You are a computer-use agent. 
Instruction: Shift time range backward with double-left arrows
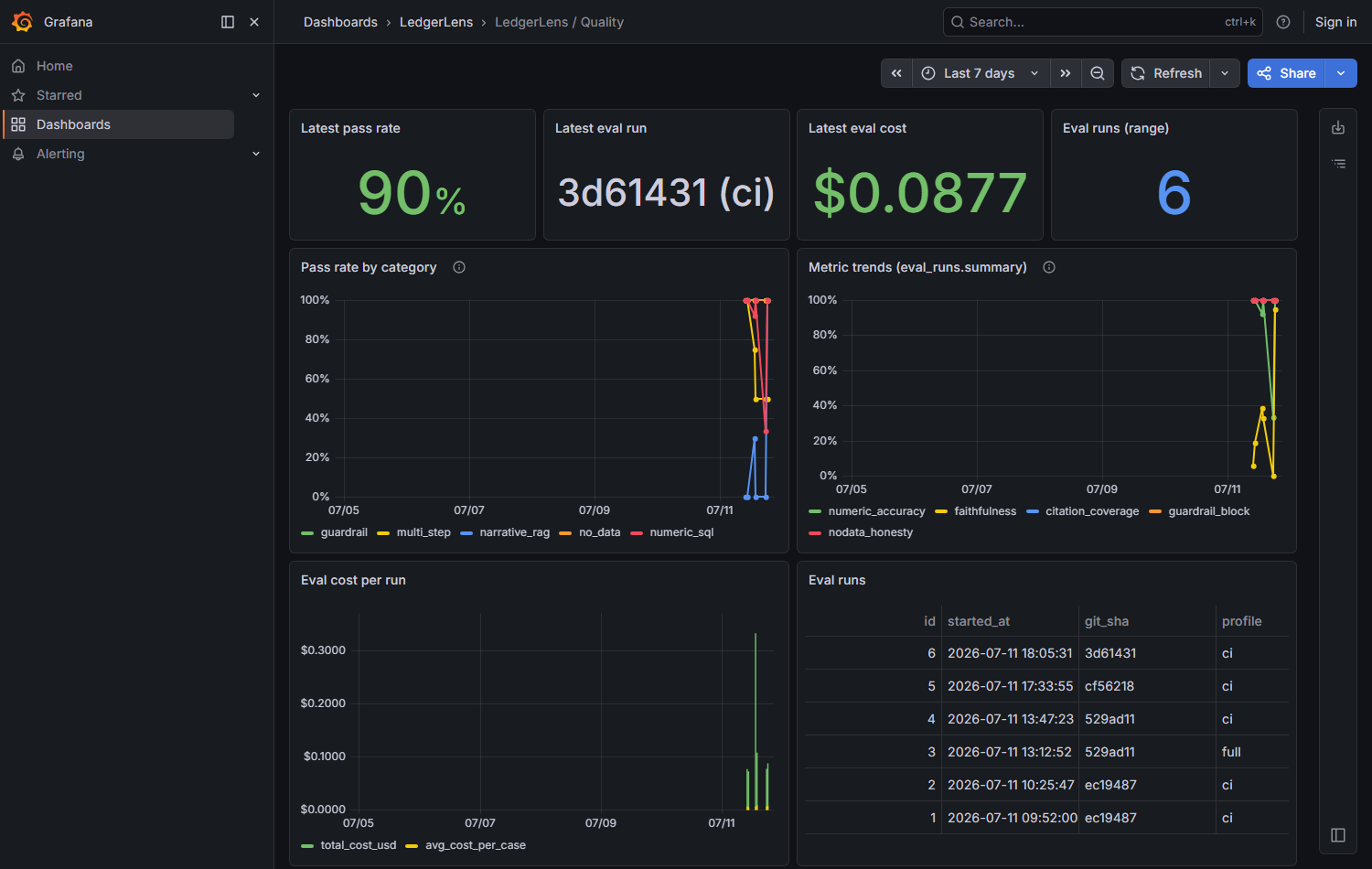tap(896, 73)
